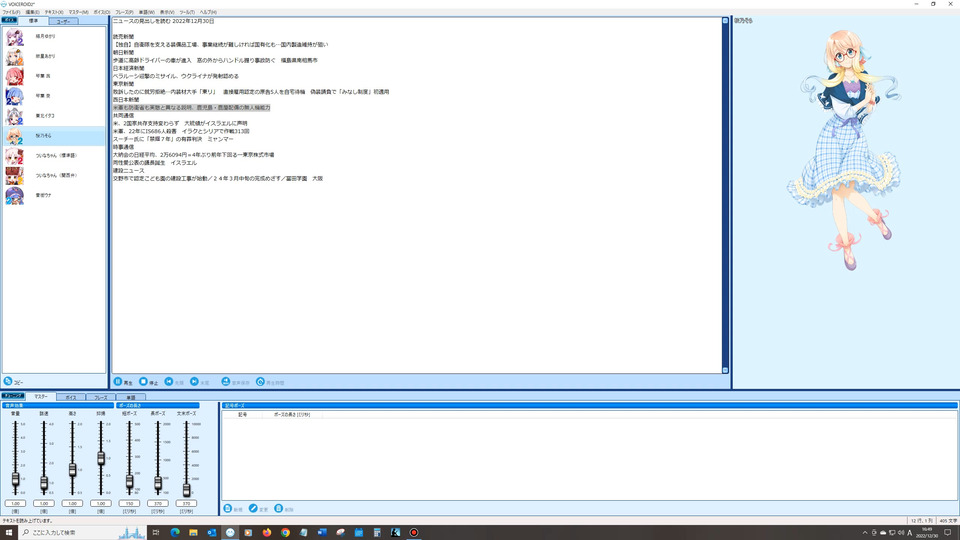Open Microsoft Edge from the taskbar
This screenshot has height=540, width=960.
tap(174, 533)
